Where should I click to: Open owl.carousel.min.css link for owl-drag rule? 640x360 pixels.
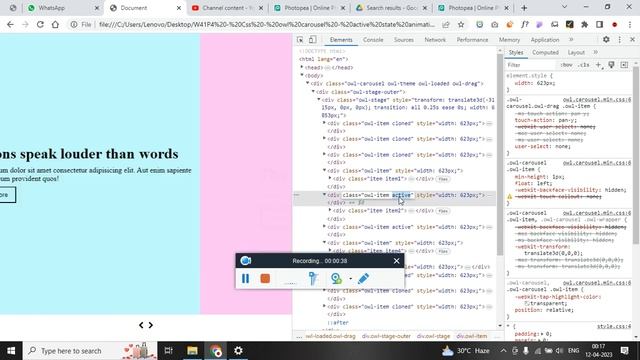[x=597, y=100]
